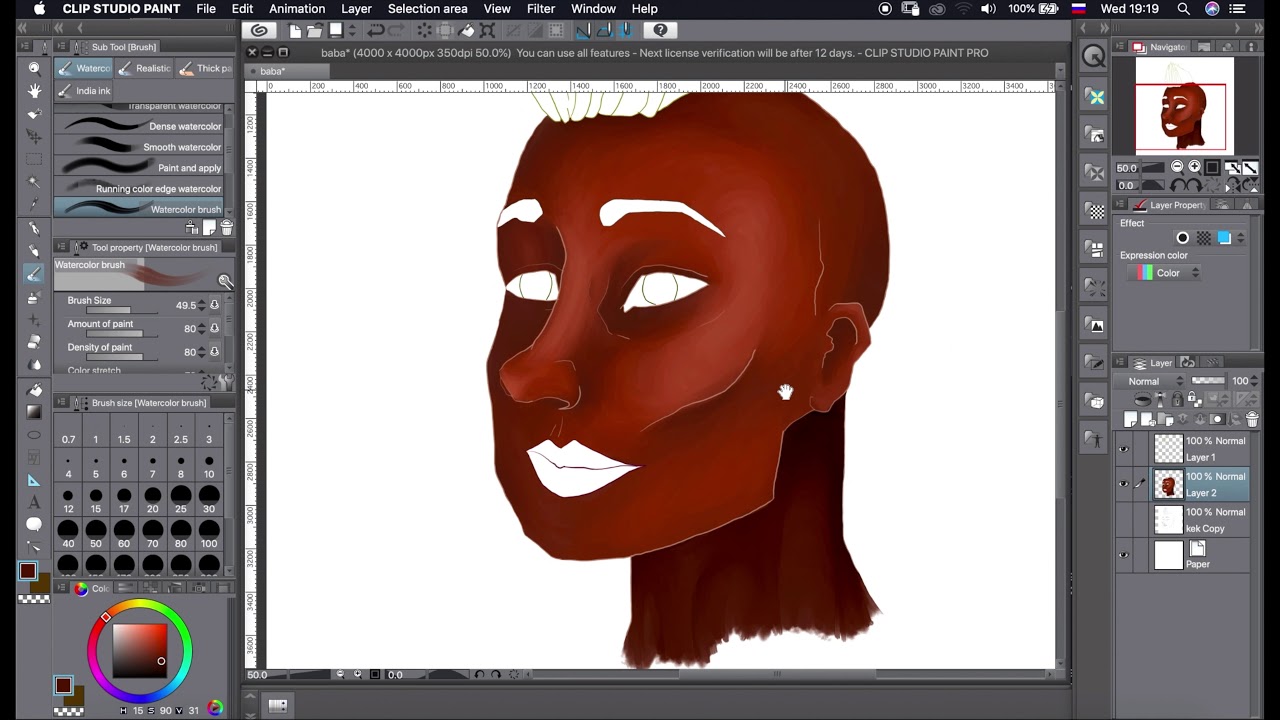Select brush size preset 100

click(209, 534)
